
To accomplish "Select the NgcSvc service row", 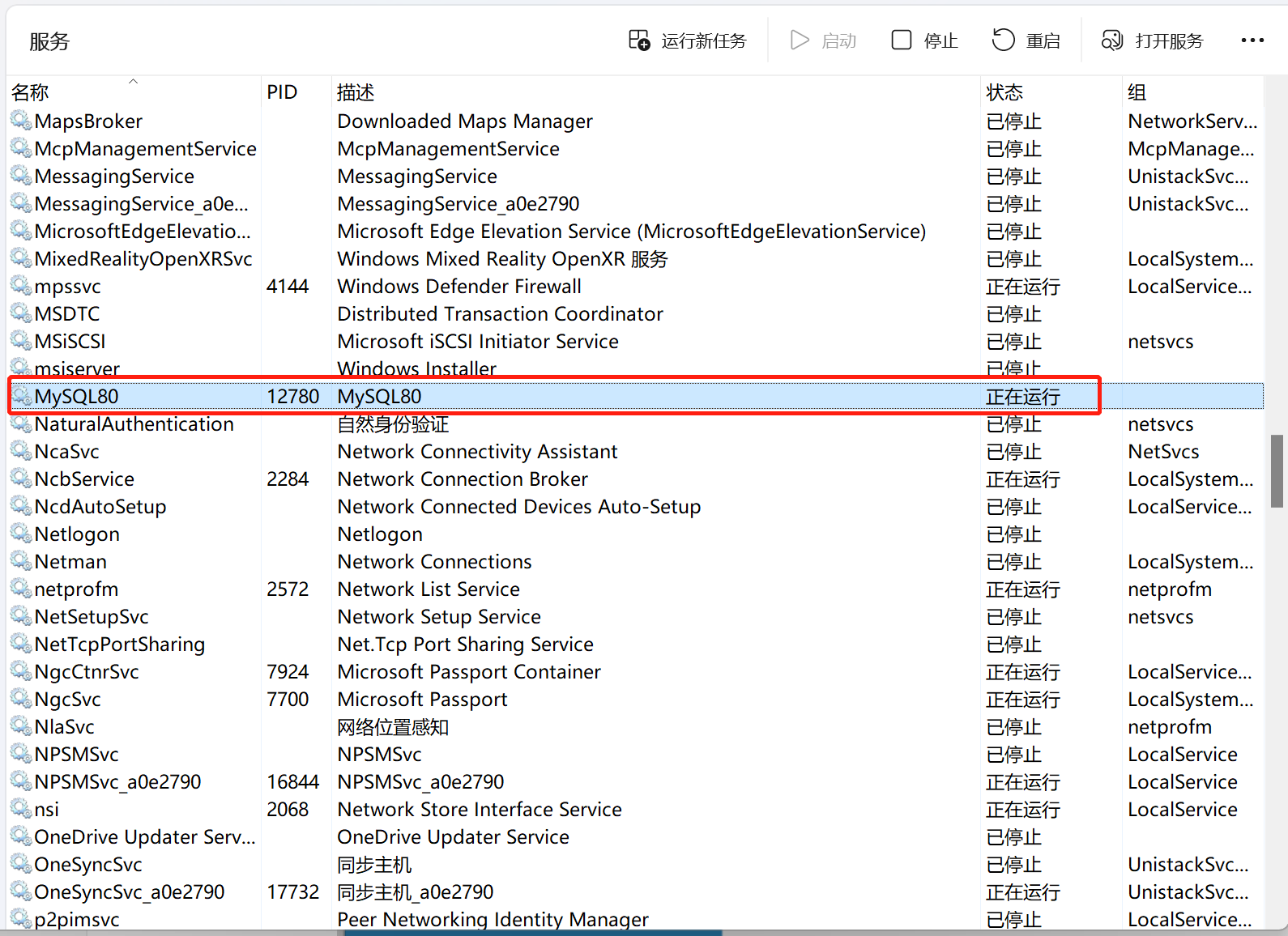I will (635, 699).
